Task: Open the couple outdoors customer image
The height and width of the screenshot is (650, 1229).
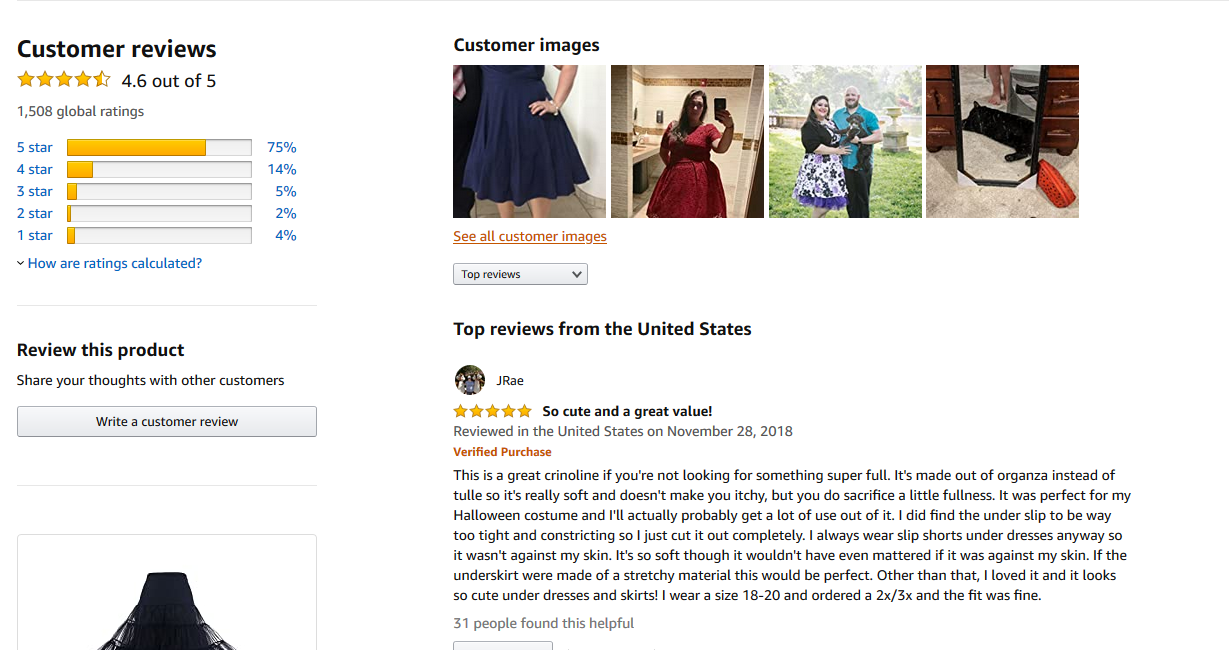Action: (845, 141)
